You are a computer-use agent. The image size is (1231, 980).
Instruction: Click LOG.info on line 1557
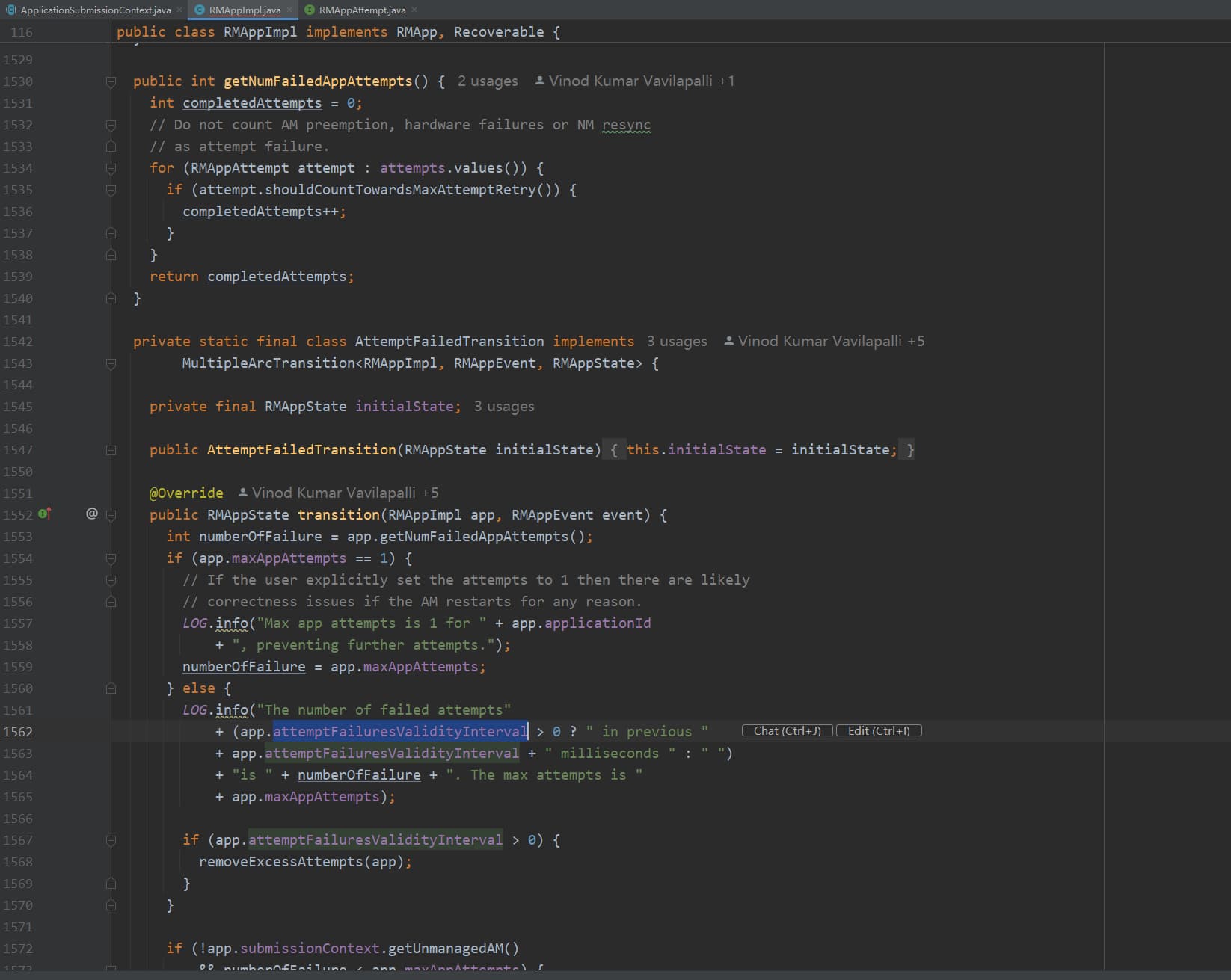215,623
